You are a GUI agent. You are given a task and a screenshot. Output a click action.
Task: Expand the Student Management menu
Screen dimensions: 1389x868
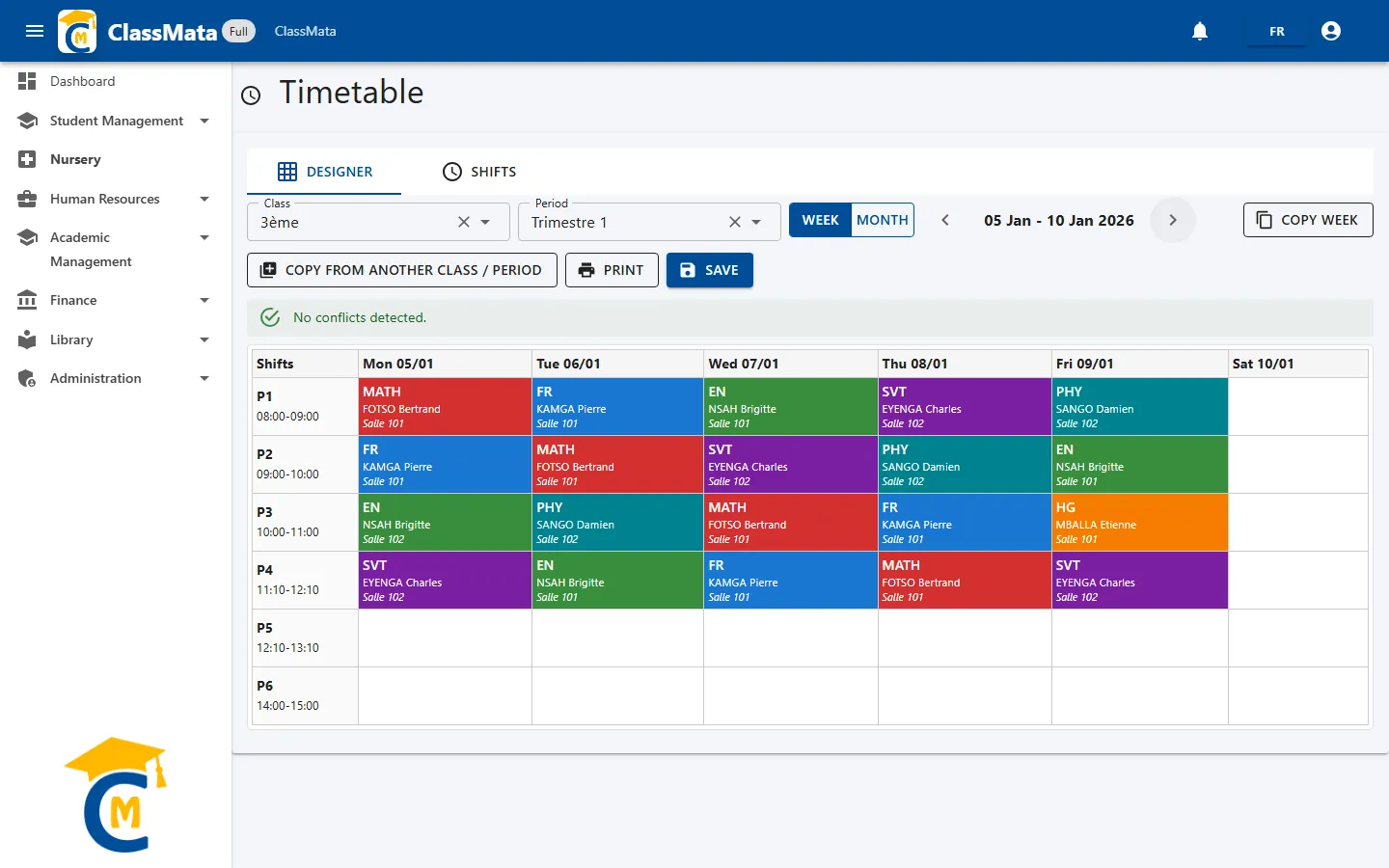[116, 121]
